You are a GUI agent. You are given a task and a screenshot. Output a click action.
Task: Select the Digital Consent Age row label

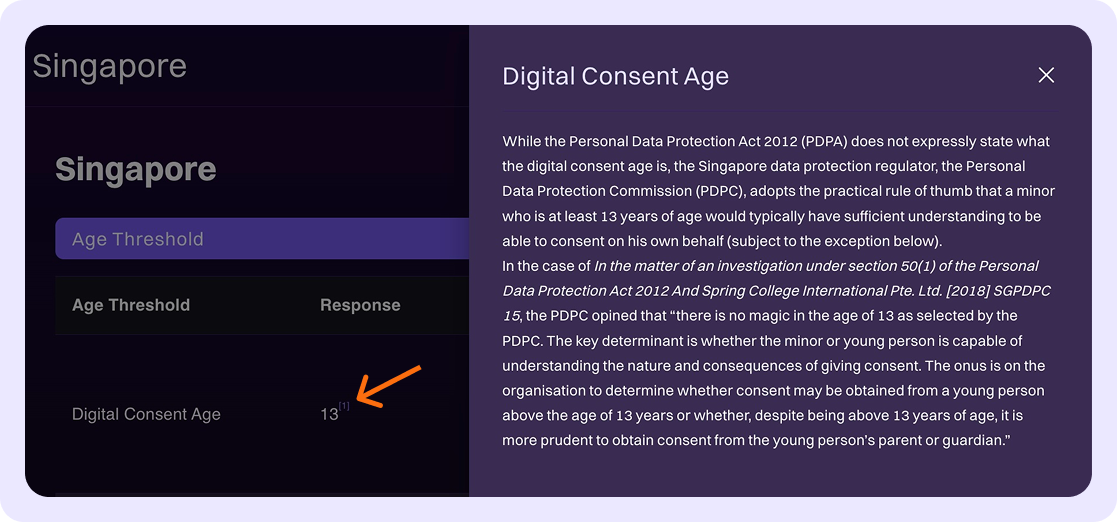(x=146, y=414)
